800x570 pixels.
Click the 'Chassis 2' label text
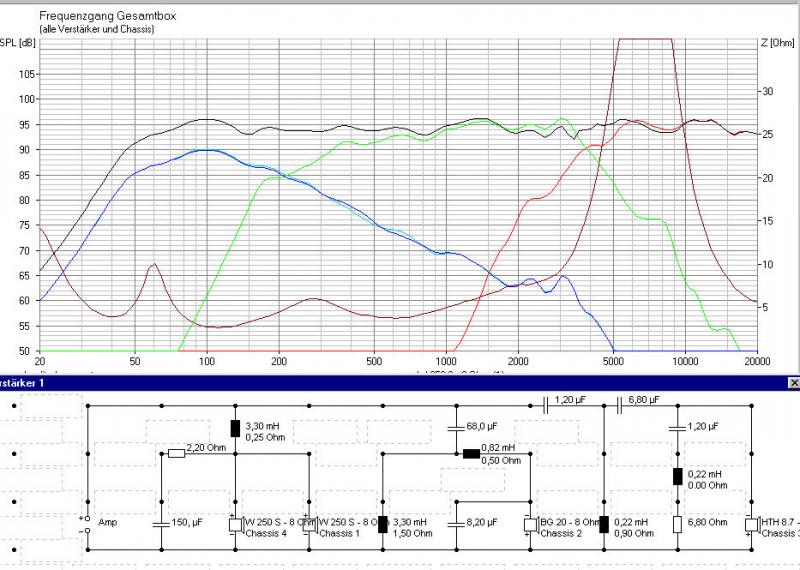(x=561, y=534)
